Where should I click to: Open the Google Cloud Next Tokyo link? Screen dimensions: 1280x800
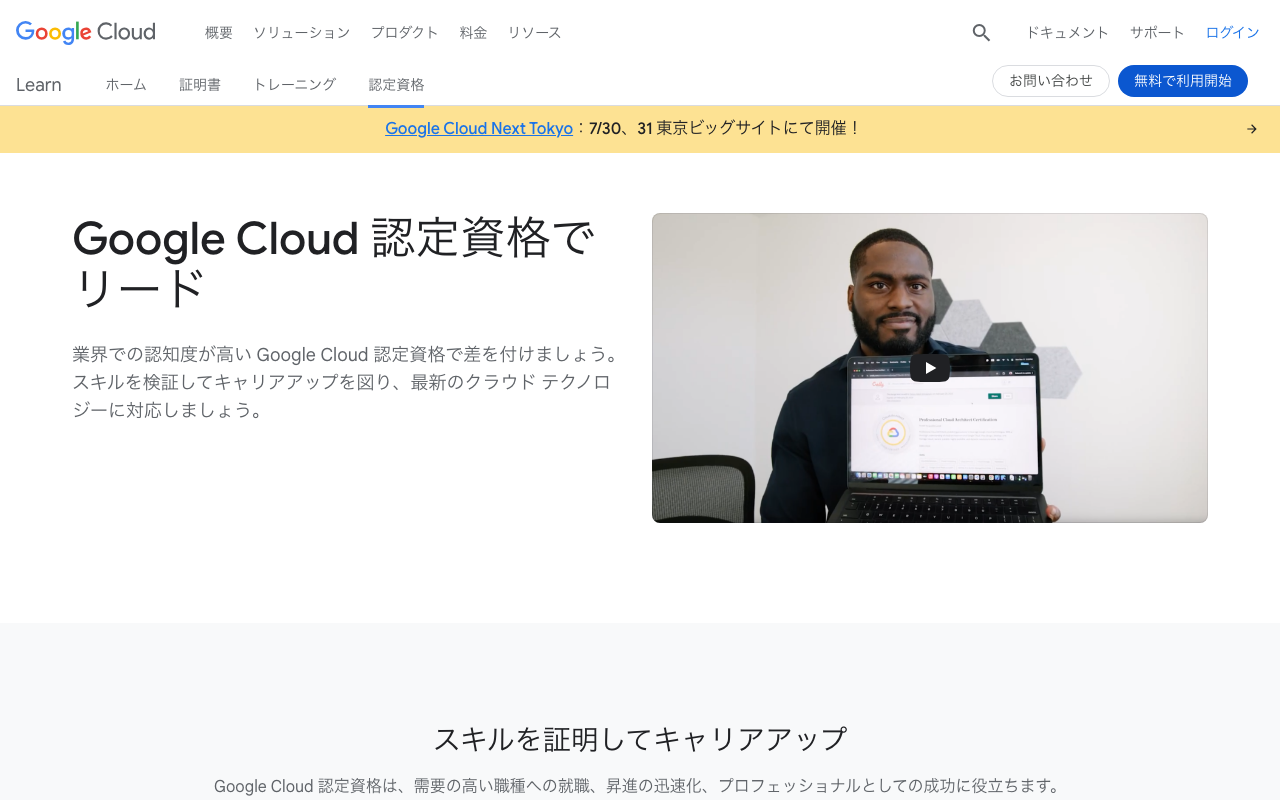click(479, 128)
